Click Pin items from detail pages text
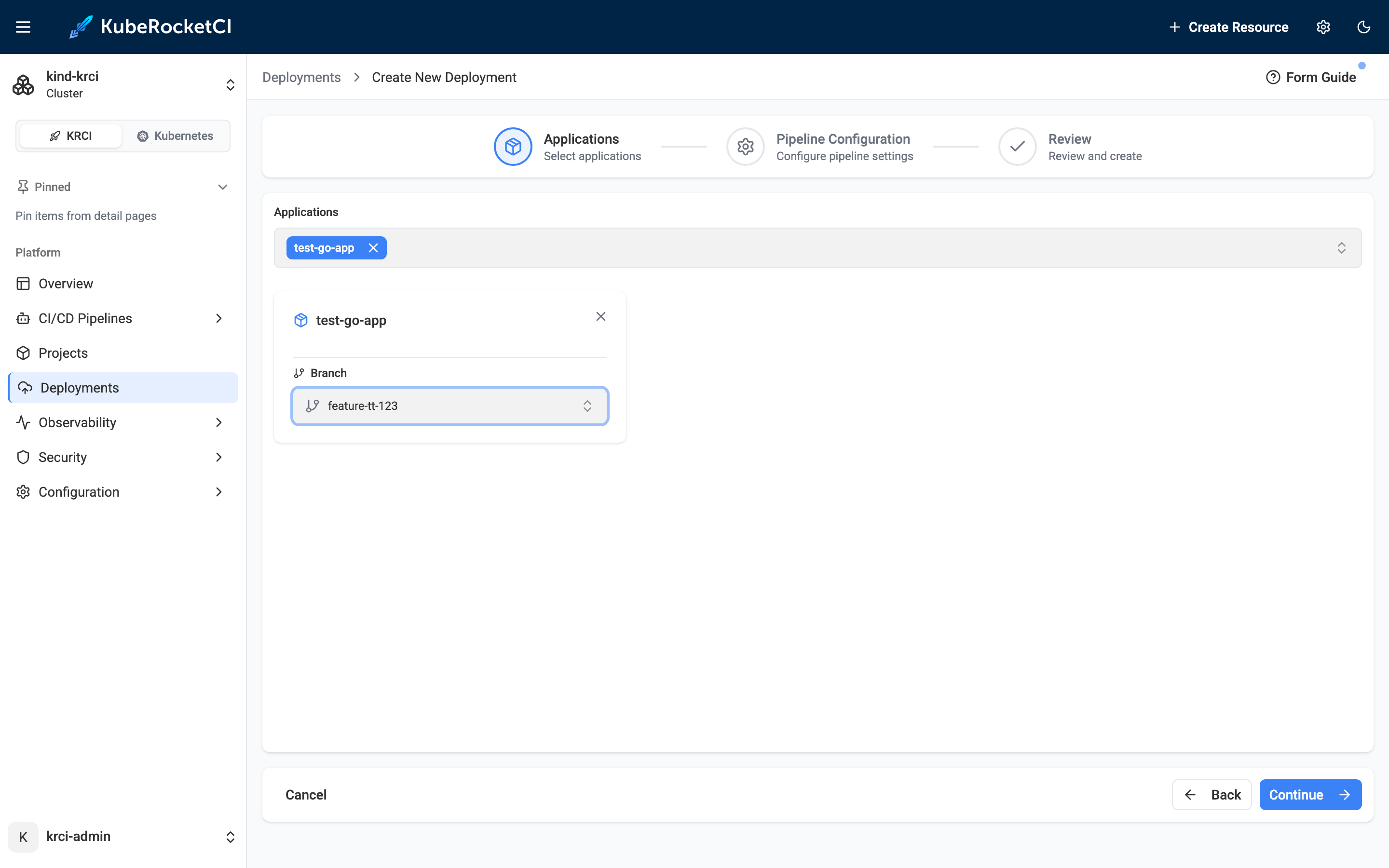This screenshot has width=1389, height=868. 86,216
